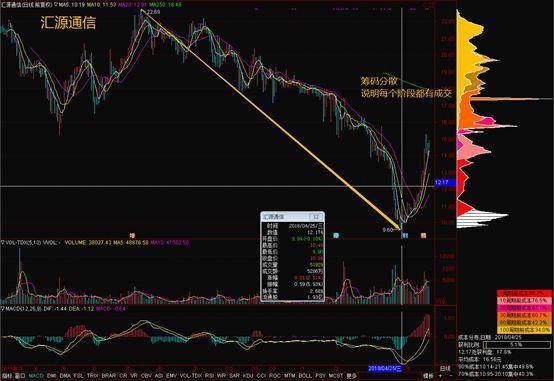
Task: Select the DMA indicator tab
Action: (x=65, y=376)
